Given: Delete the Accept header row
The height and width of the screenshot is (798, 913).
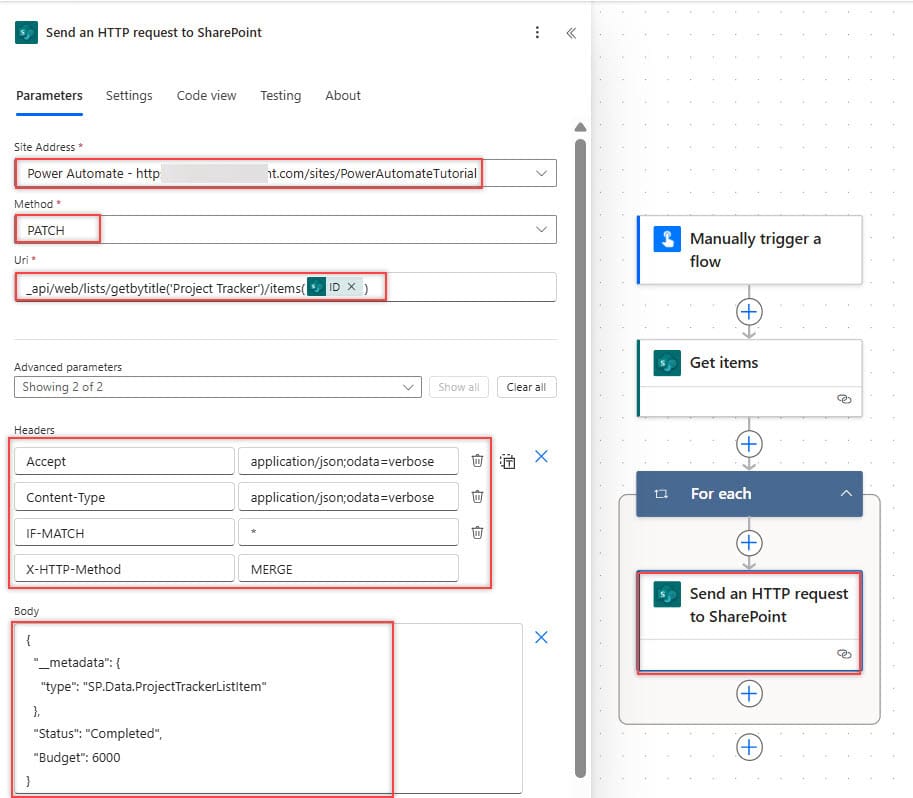Looking at the screenshot, I should pyautogui.click(x=477, y=461).
